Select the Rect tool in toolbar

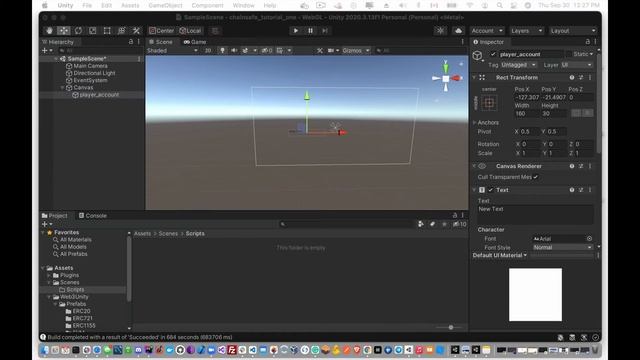107,31
